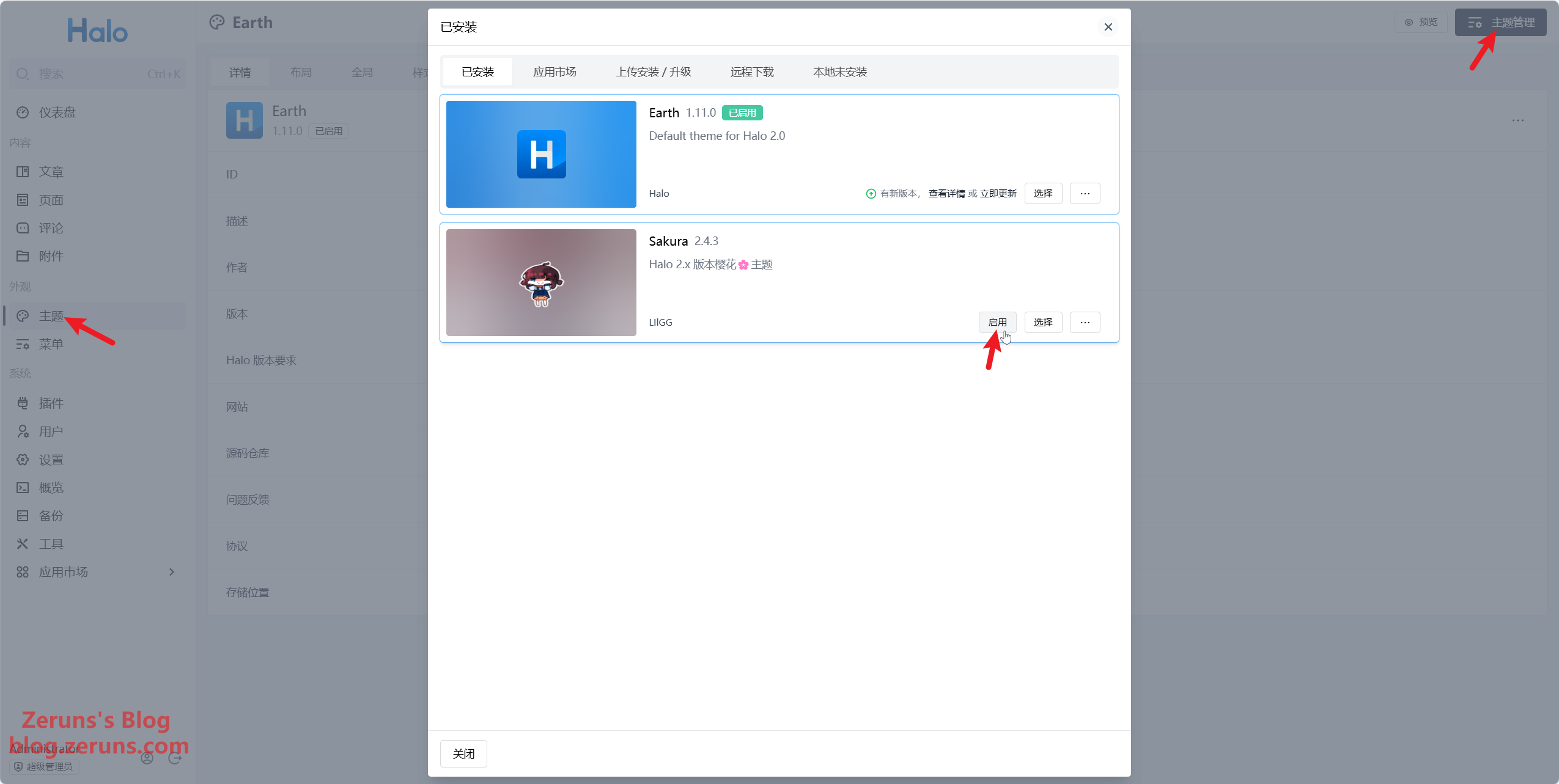This screenshot has width=1559, height=784.
Task: Click the Sakura theme preview thumbnail
Action: tap(541, 282)
